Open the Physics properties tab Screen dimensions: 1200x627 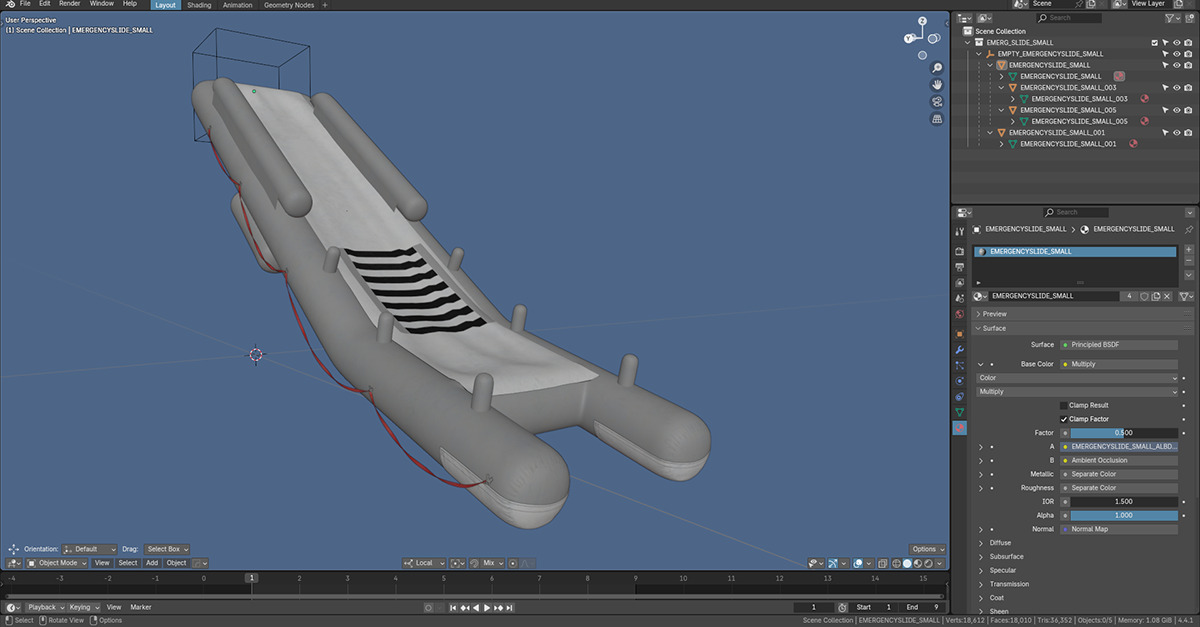pos(959,380)
